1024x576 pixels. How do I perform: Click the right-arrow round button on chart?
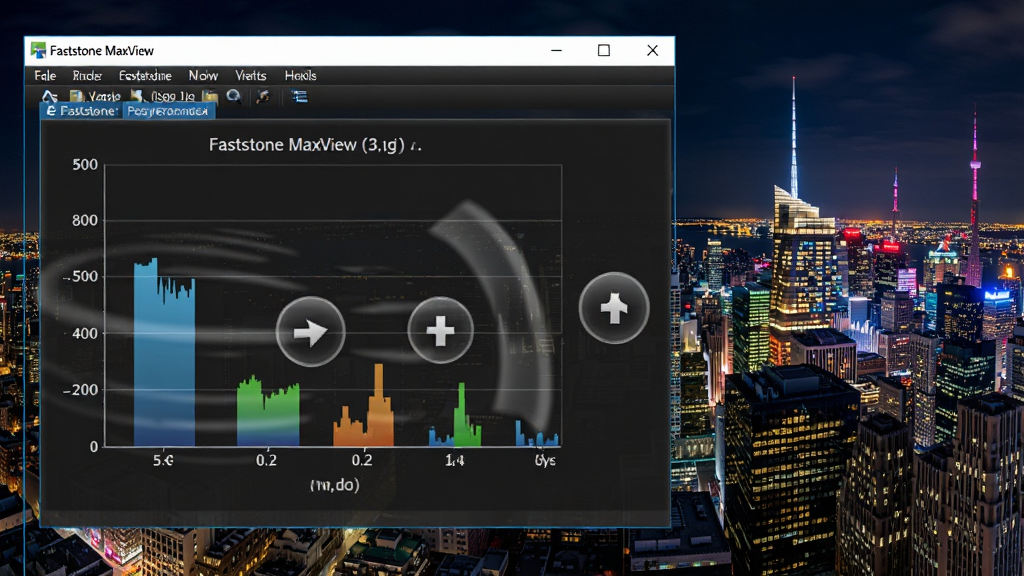click(x=310, y=332)
